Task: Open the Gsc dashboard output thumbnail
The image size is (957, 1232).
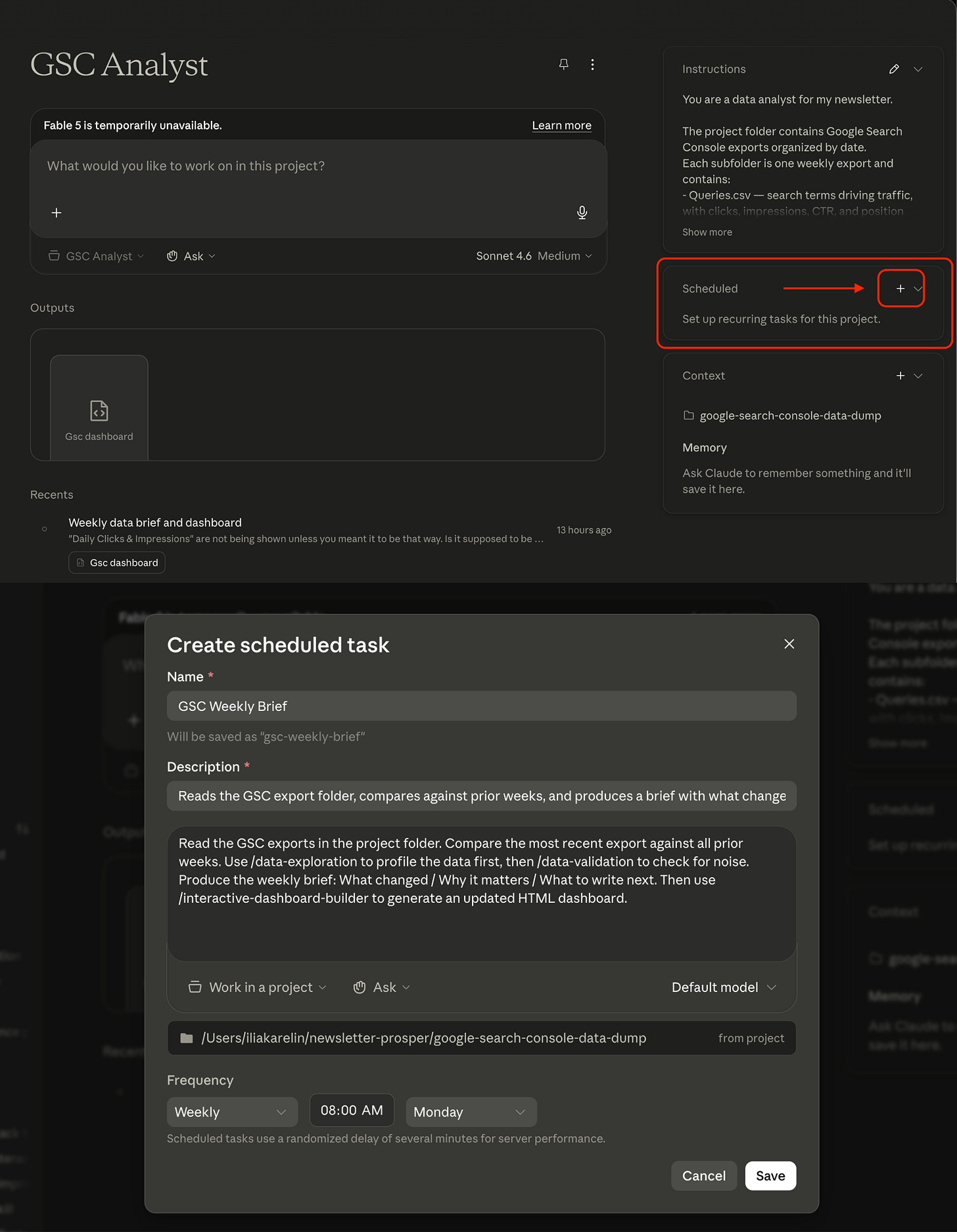Action: (x=99, y=407)
